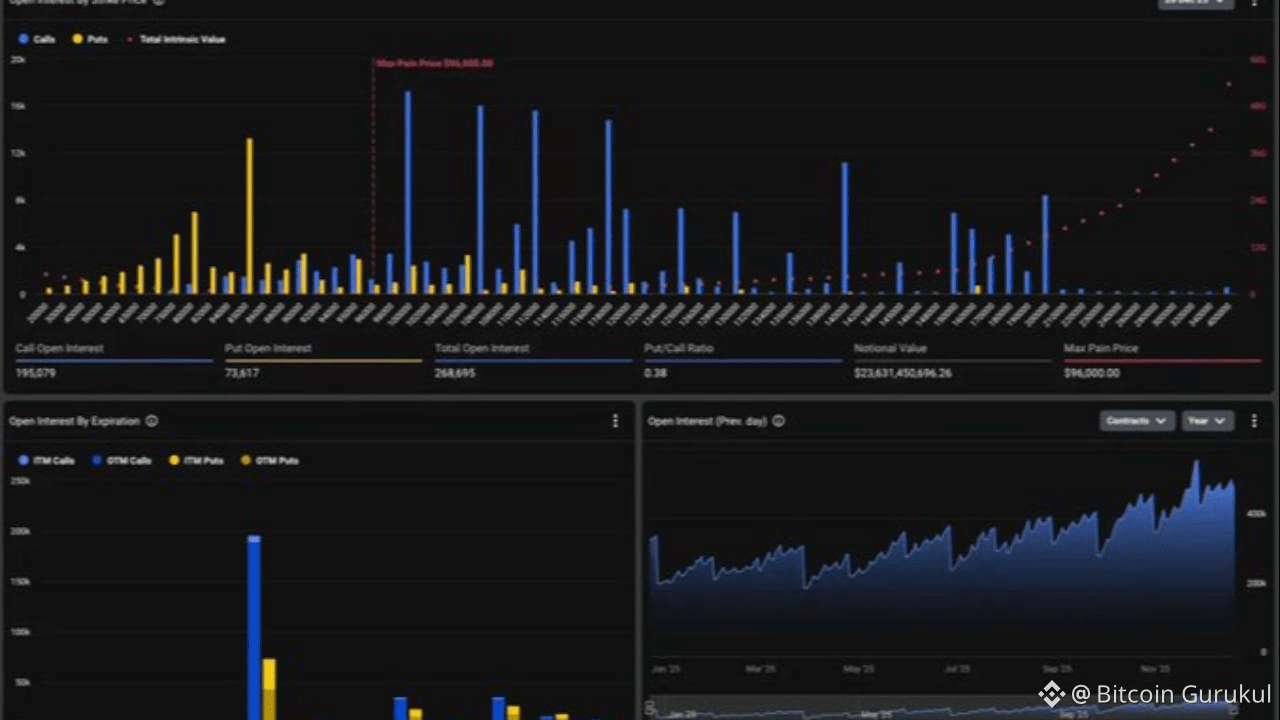Screen dimensions: 1280x720
Task: Toggle ITM Calls series in expiration legend
Action: pyautogui.click(x=46, y=461)
